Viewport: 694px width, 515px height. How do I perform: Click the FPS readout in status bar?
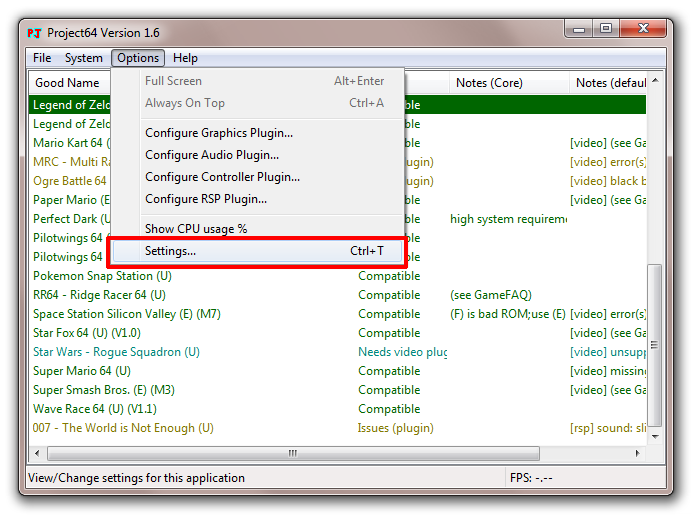click(531, 478)
